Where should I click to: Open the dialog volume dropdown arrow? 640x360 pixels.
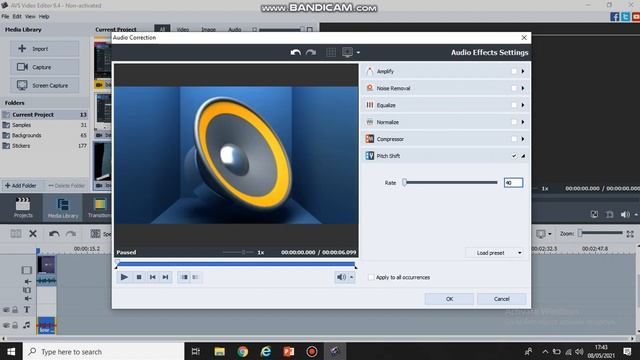351,277
